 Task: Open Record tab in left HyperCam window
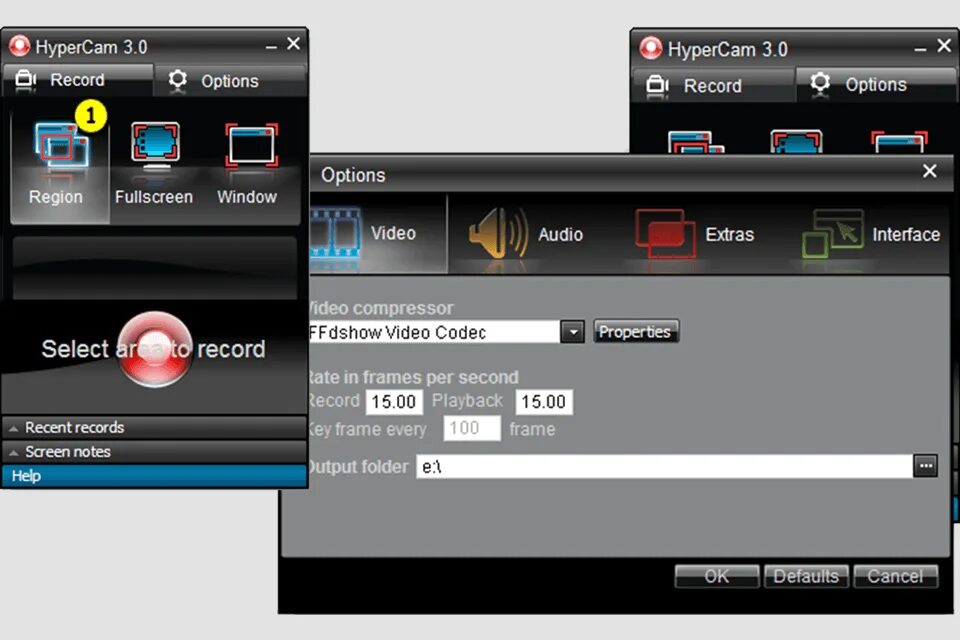pos(77,80)
